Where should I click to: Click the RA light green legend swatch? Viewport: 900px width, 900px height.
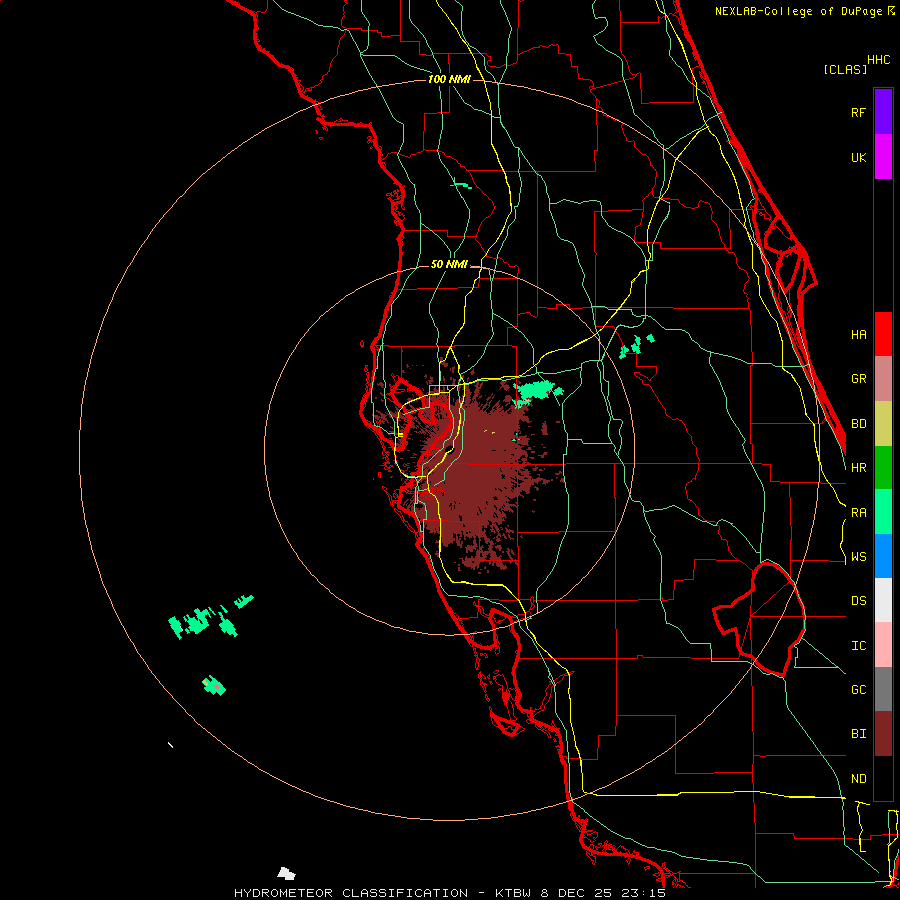[883, 512]
